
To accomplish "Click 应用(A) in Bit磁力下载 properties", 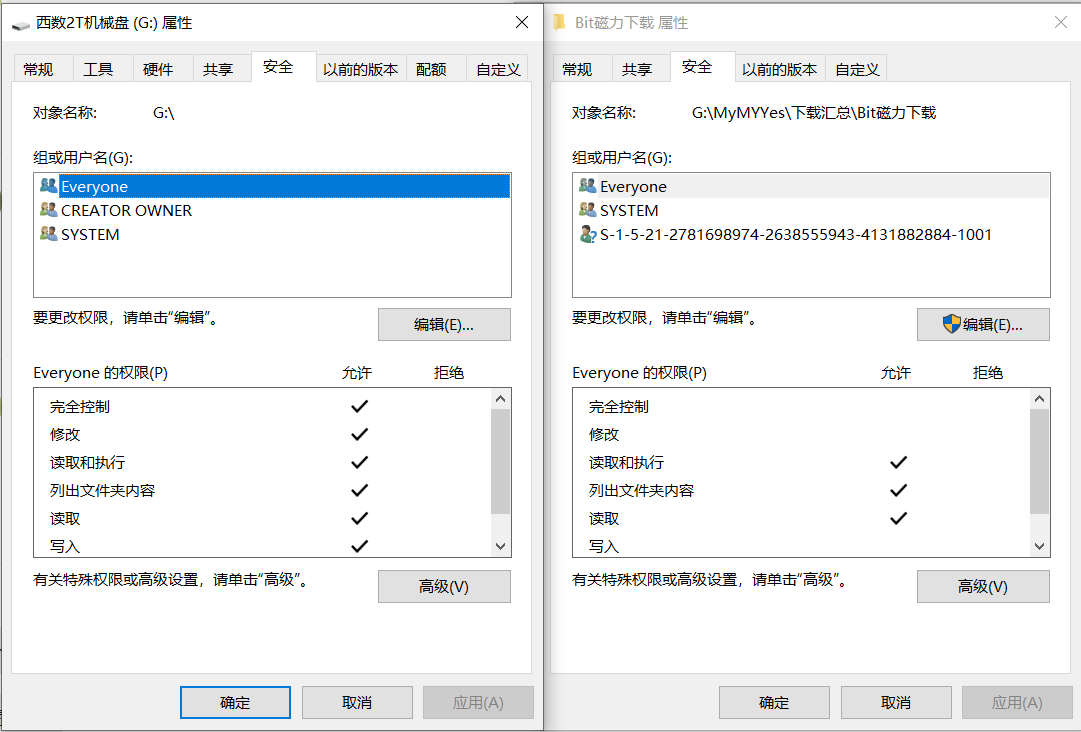I will tap(1018, 702).
